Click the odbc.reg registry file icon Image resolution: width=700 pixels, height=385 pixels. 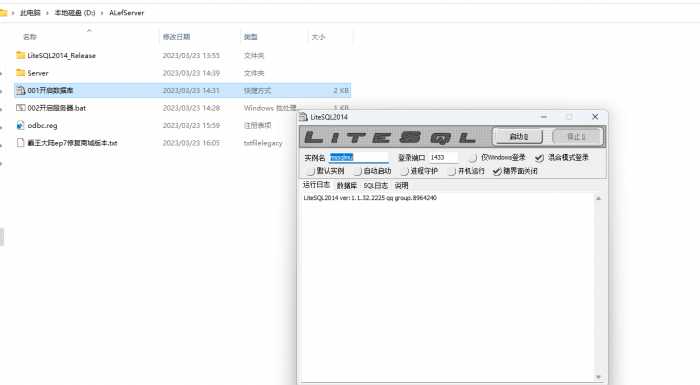coord(20,126)
